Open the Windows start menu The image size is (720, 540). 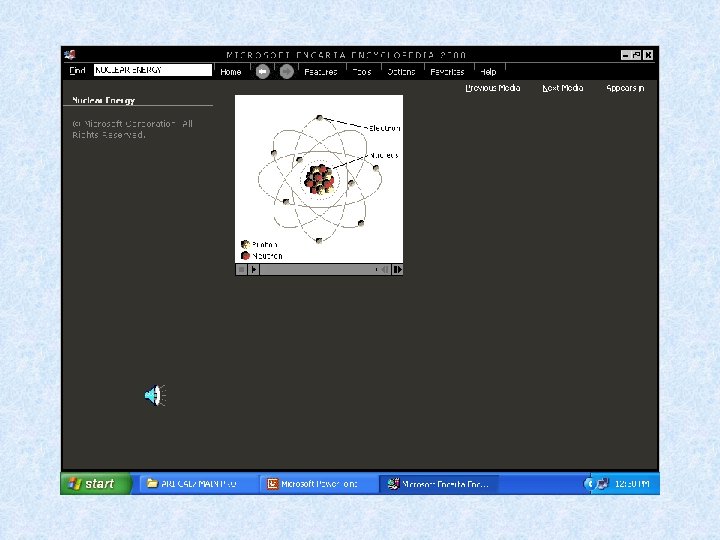96,484
